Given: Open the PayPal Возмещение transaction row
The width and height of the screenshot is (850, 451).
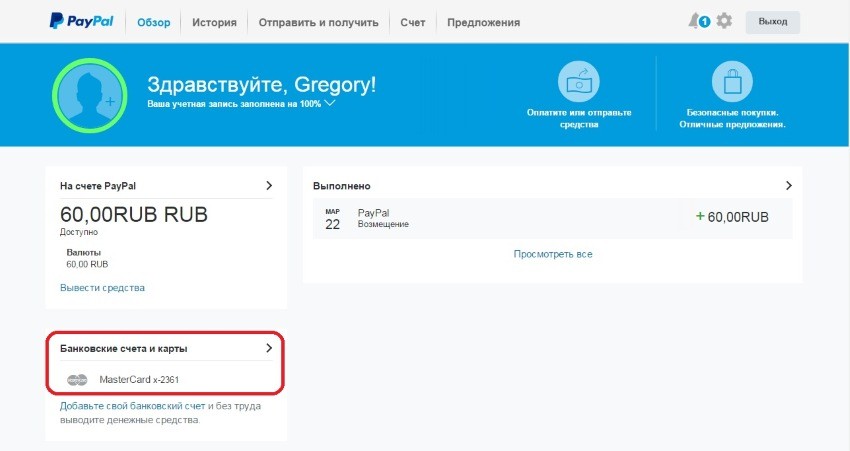Looking at the screenshot, I should pyautogui.click(x=552, y=218).
